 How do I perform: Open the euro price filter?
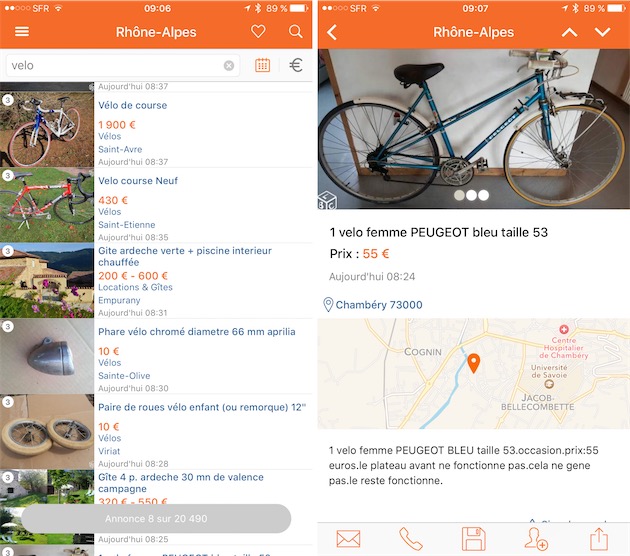(x=296, y=65)
